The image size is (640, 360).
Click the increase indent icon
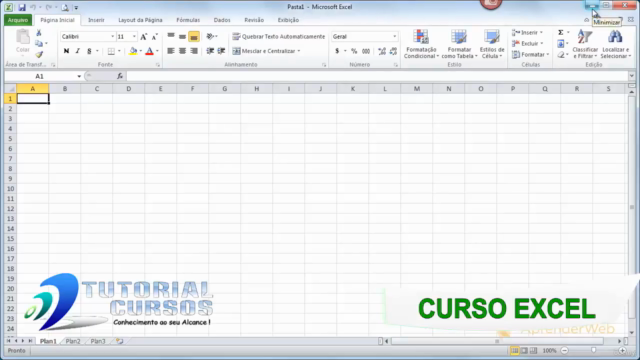221,51
